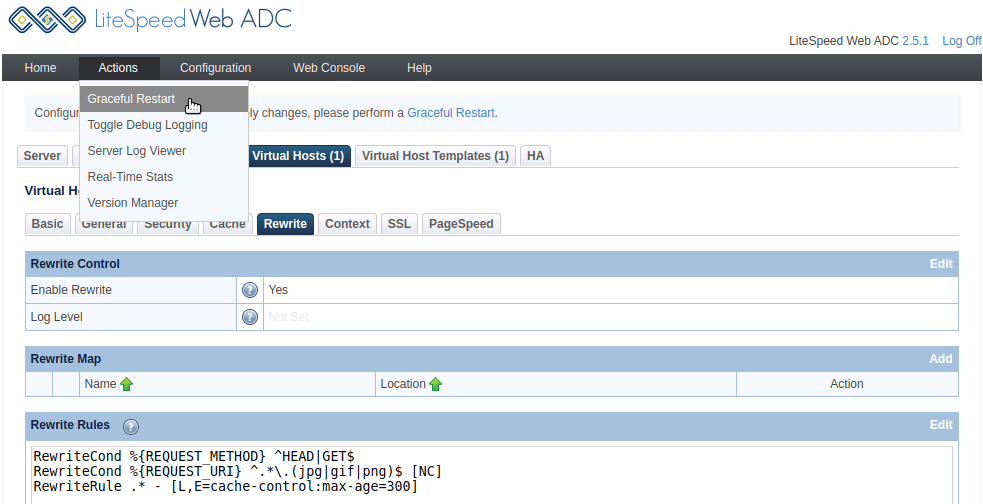The width and height of the screenshot is (983, 504).
Task: Click inside the rewrite rules text box
Action: (492, 475)
